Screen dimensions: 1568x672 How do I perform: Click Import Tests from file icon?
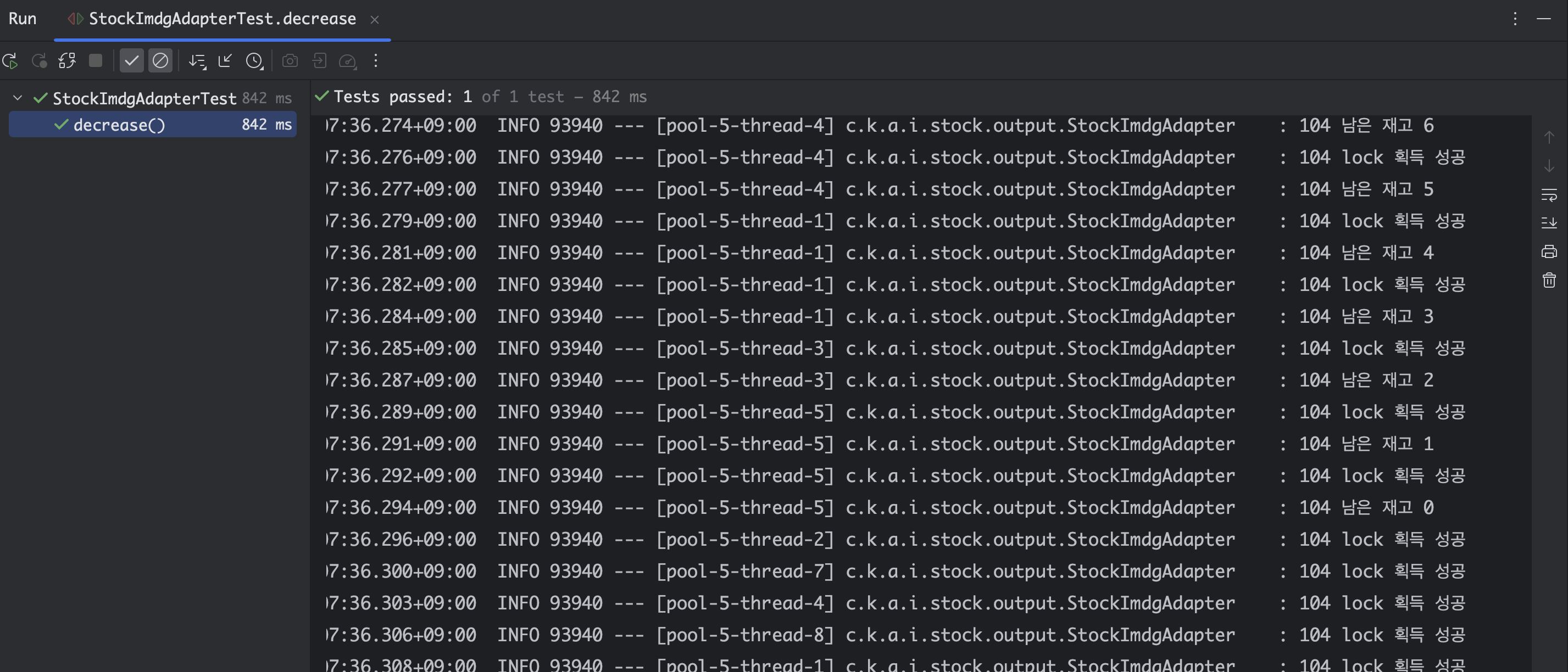coord(319,61)
